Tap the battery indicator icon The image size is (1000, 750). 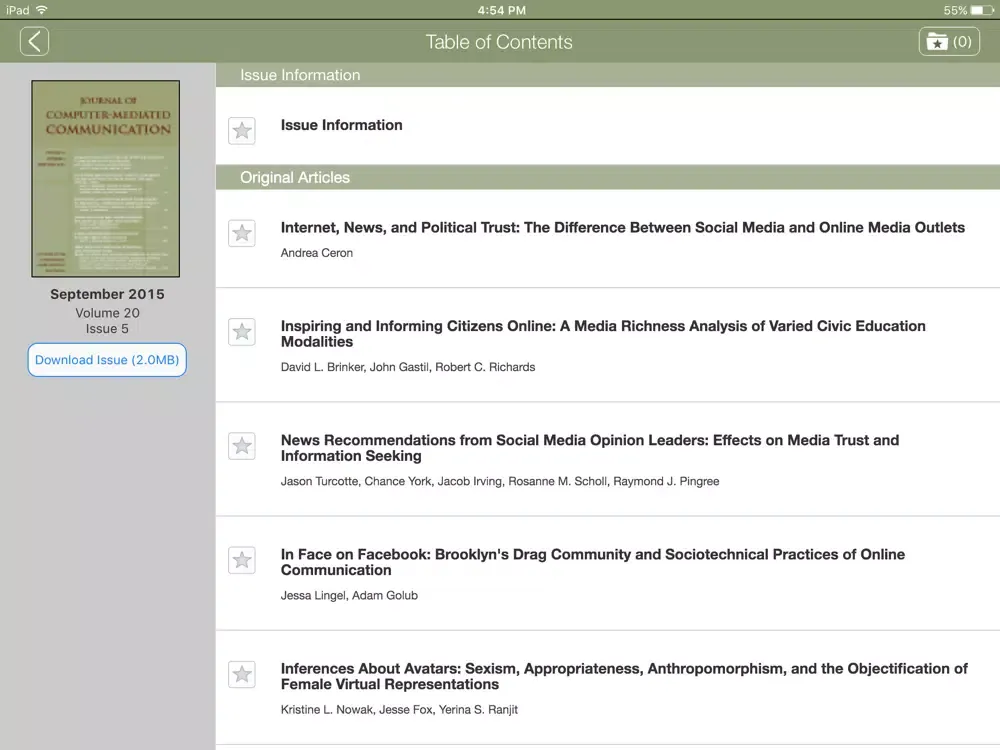click(x=982, y=10)
